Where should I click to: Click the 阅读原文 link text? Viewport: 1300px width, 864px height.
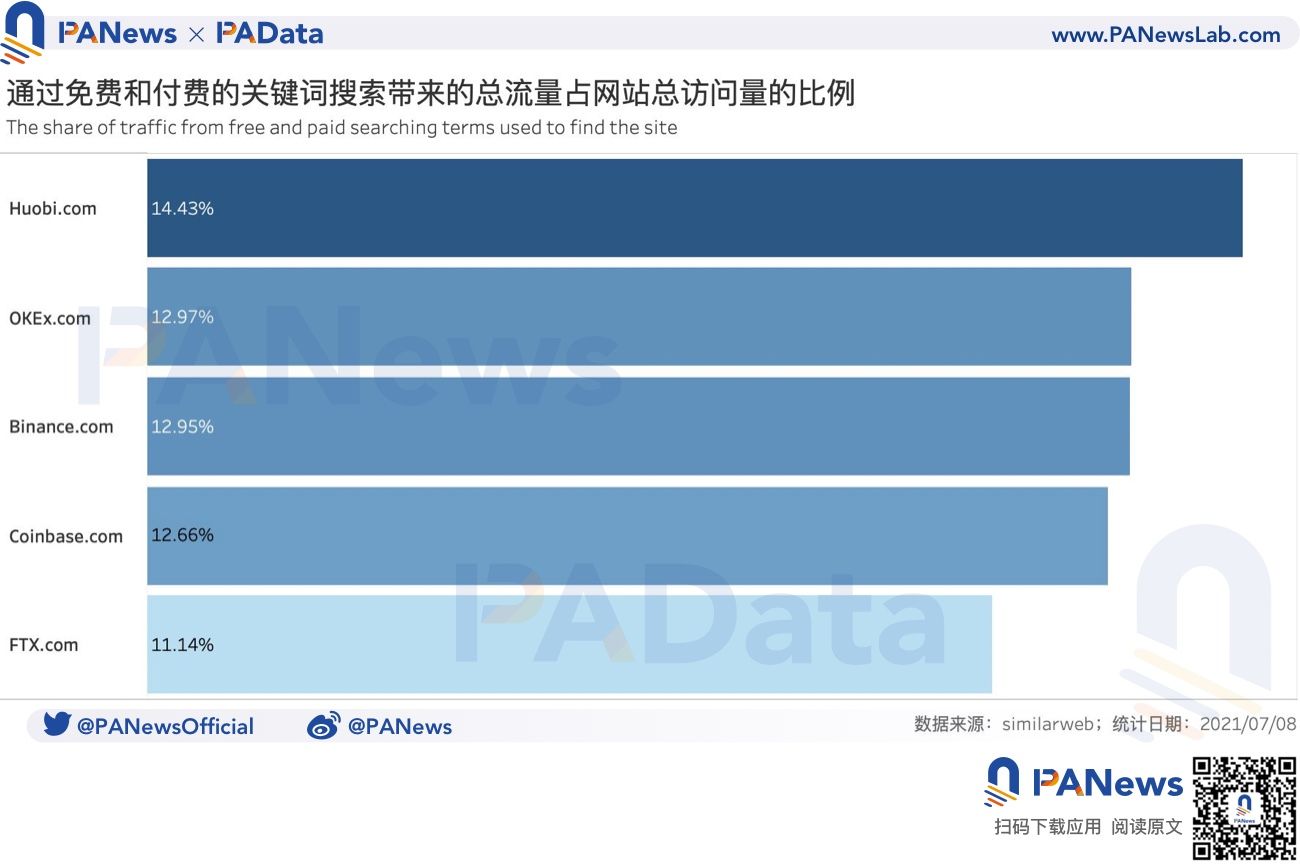pos(1147,827)
